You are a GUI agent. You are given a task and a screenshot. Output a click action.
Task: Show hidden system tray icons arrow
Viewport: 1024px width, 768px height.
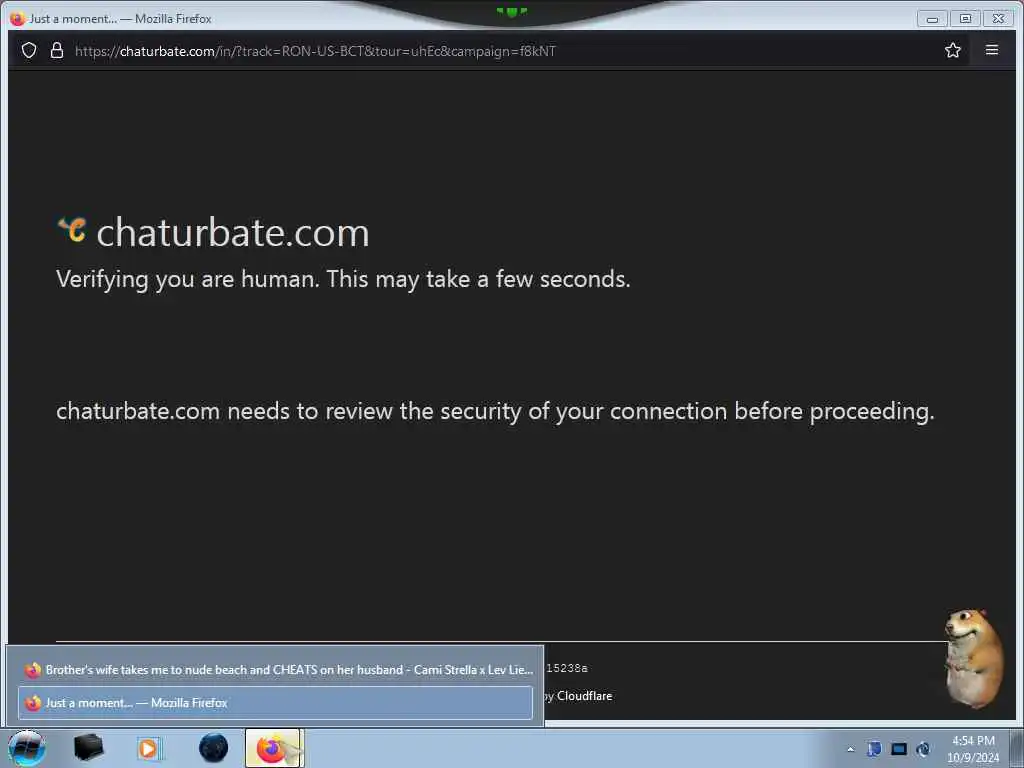click(x=850, y=749)
